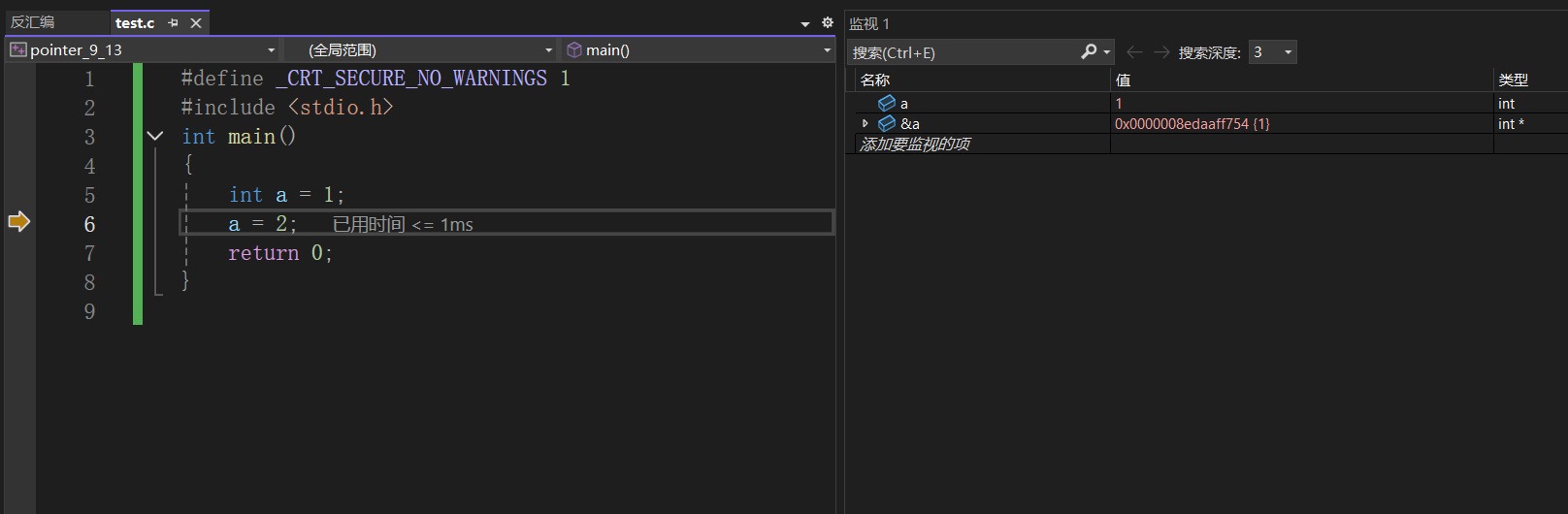Click the 监视 1 panel title
1568x514 pixels.
869,23
